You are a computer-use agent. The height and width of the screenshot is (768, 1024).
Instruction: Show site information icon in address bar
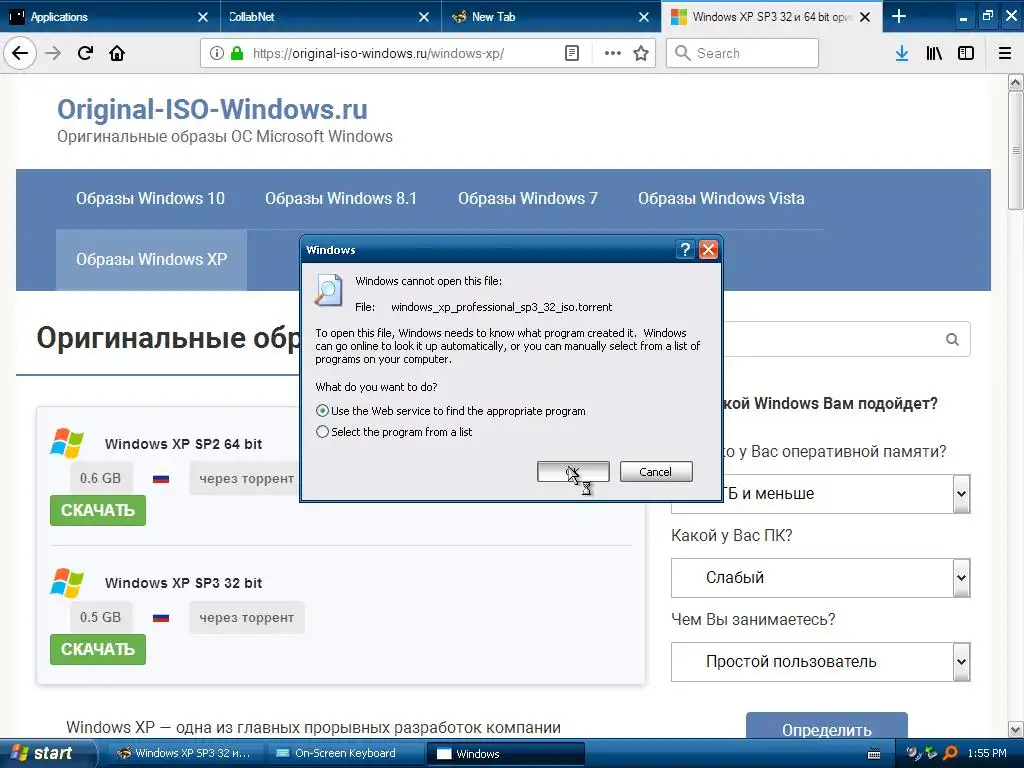(216, 53)
